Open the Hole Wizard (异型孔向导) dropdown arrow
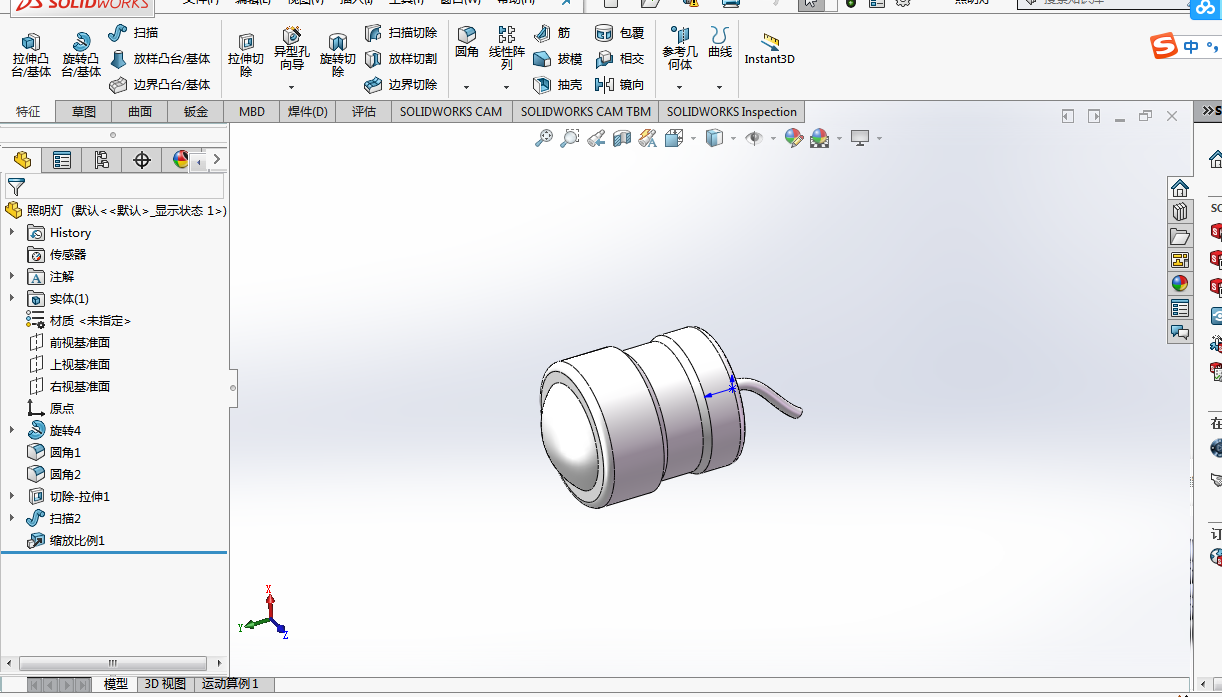This screenshot has width=1222, height=697. click(x=291, y=87)
